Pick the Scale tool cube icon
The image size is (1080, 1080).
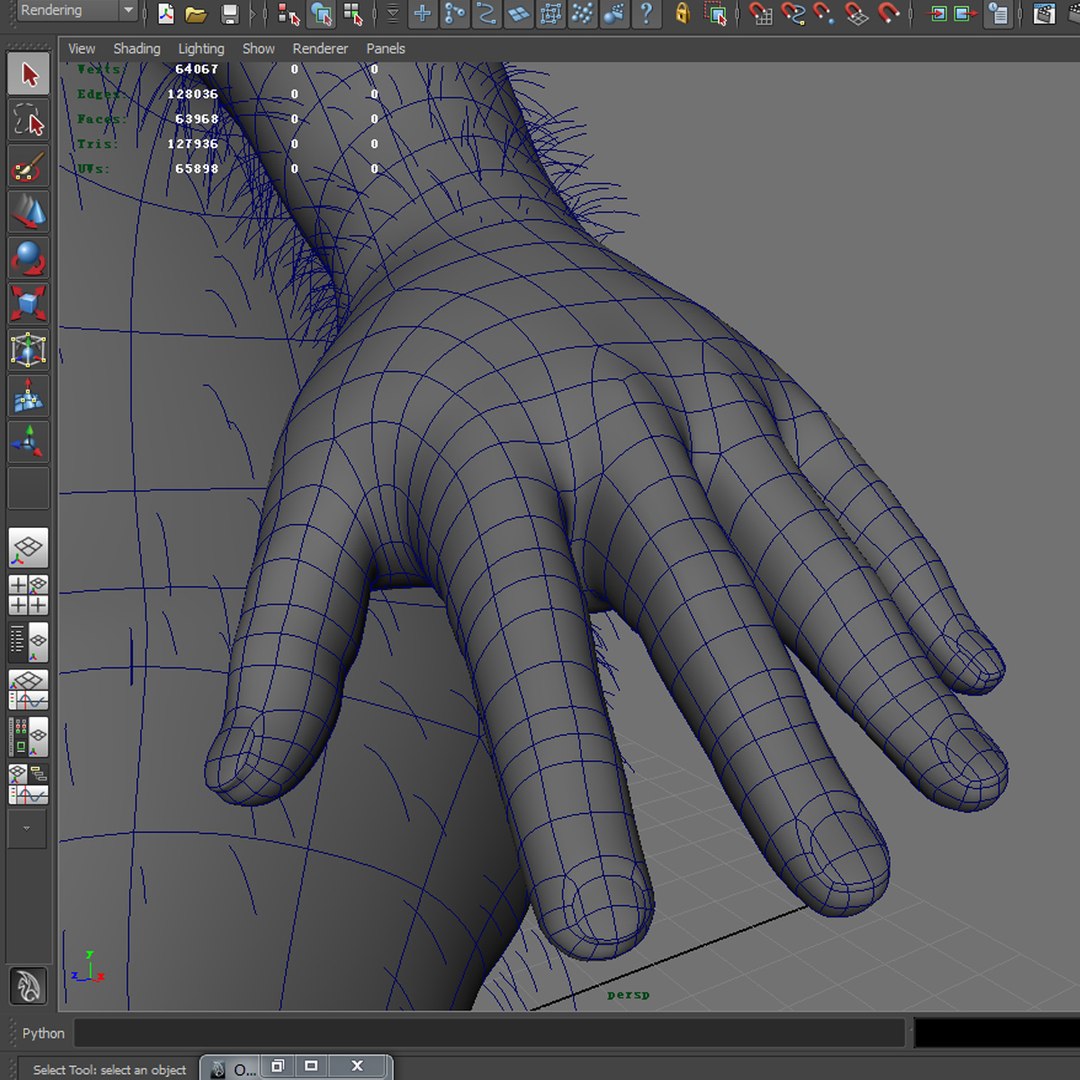[x=28, y=303]
